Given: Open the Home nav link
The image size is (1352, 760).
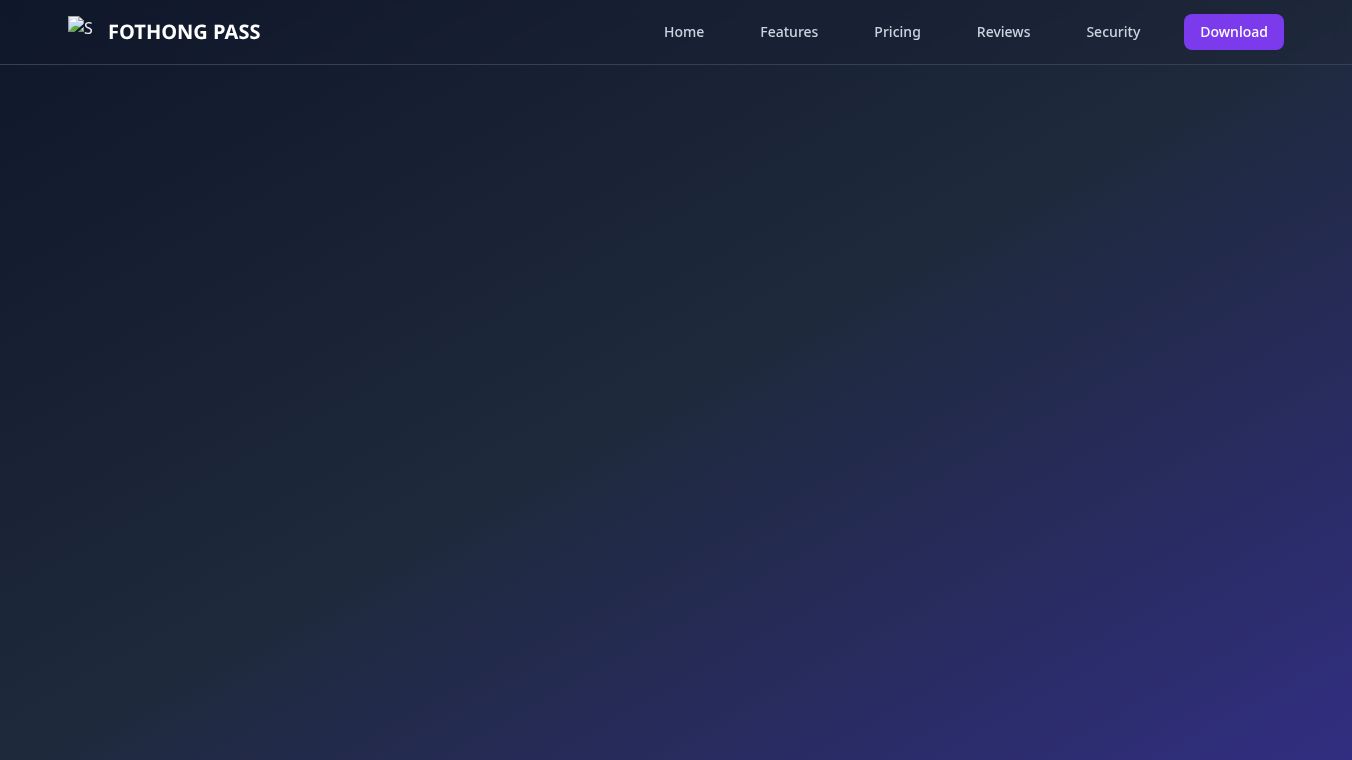Looking at the screenshot, I should coord(684,32).
